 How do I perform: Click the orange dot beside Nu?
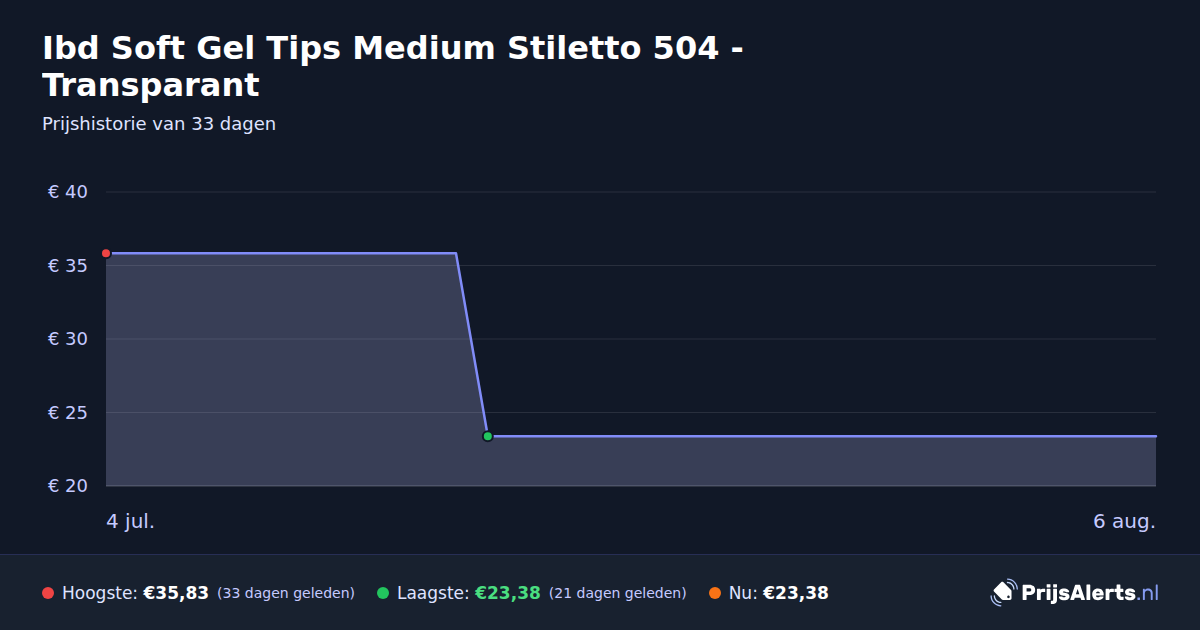point(715,593)
